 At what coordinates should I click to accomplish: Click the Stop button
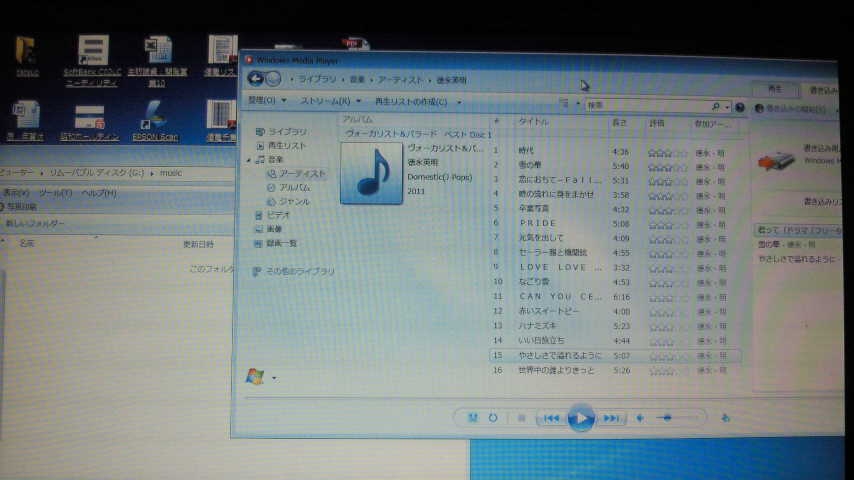521,418
